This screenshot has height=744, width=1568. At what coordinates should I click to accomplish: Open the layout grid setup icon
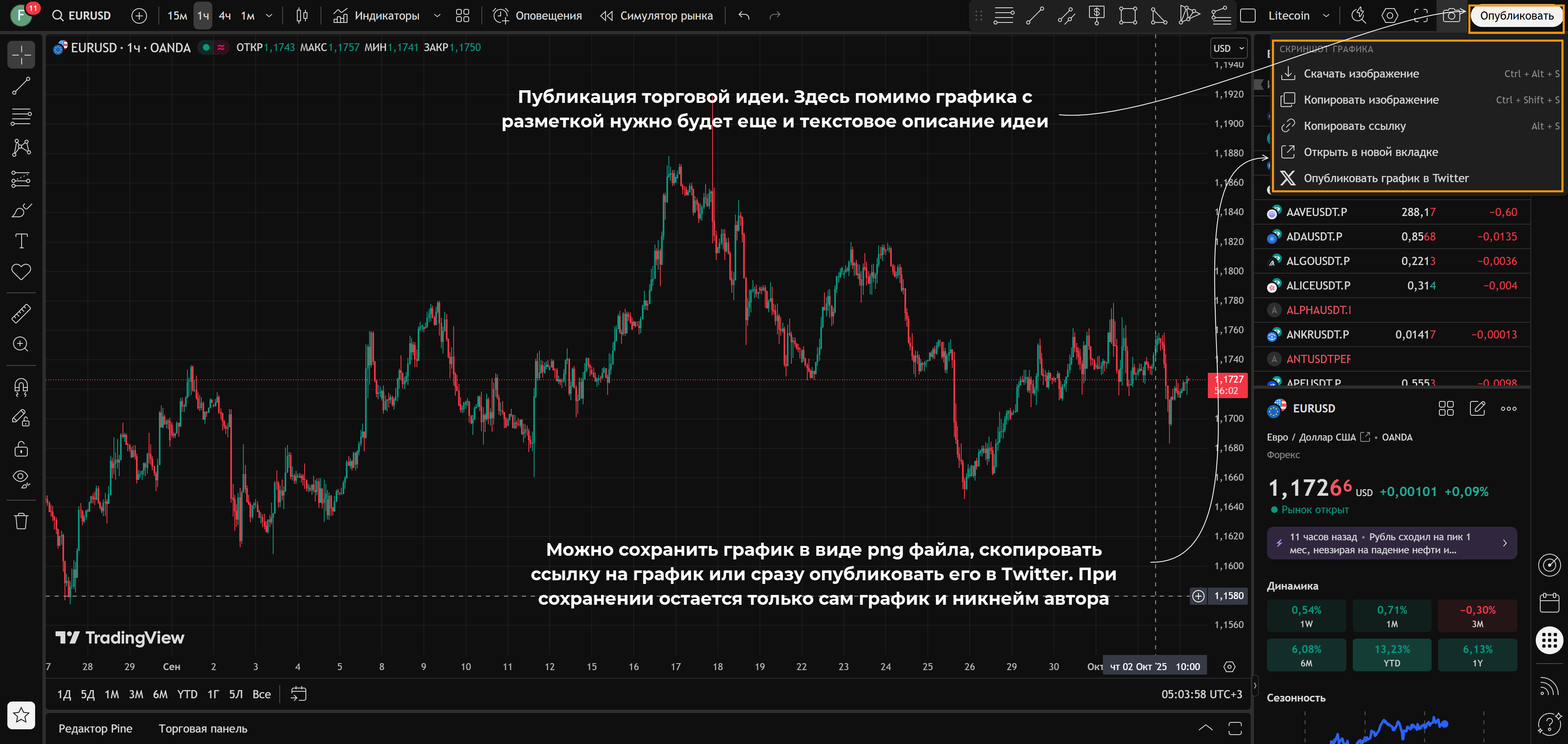tap(463, 16)
